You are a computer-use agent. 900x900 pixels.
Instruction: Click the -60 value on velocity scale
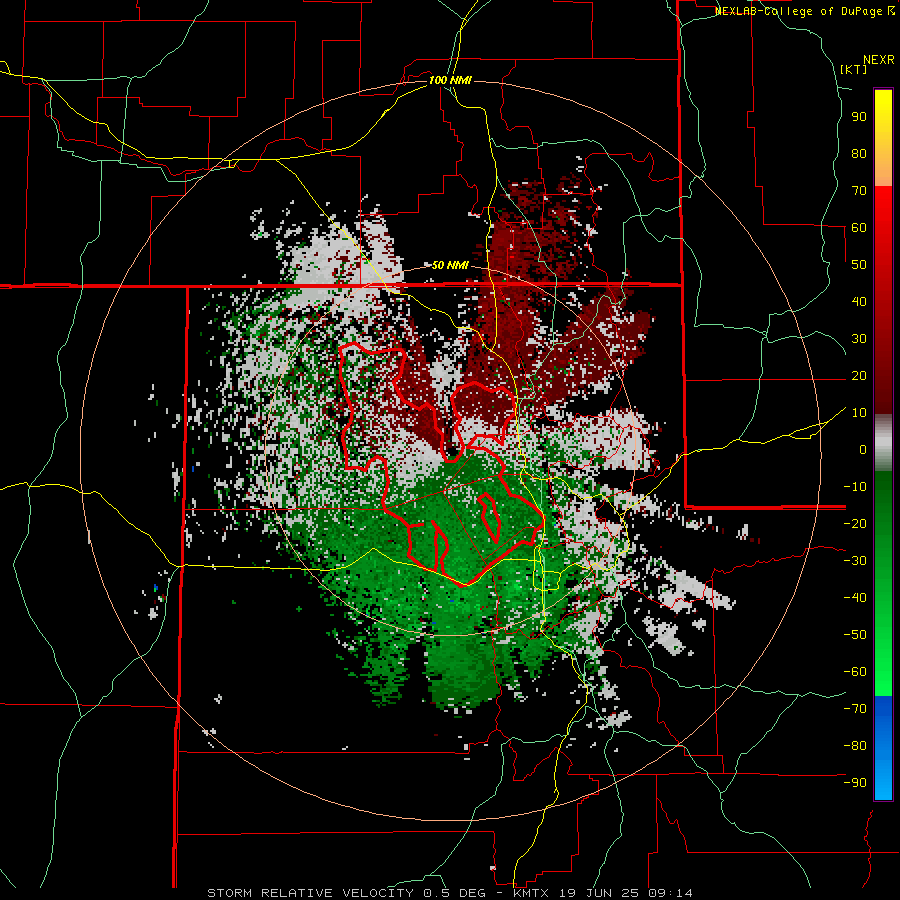click(x=855, y=672)
